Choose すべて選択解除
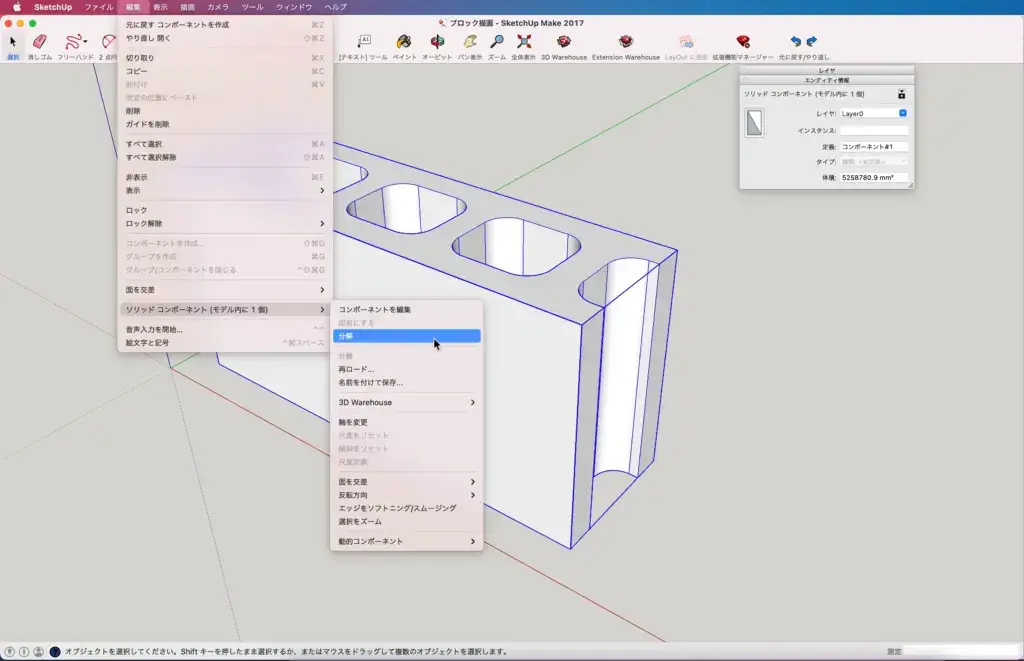The width and height of the screenshot is (1024, 661). pyautogui.click(x=224, y=157)
